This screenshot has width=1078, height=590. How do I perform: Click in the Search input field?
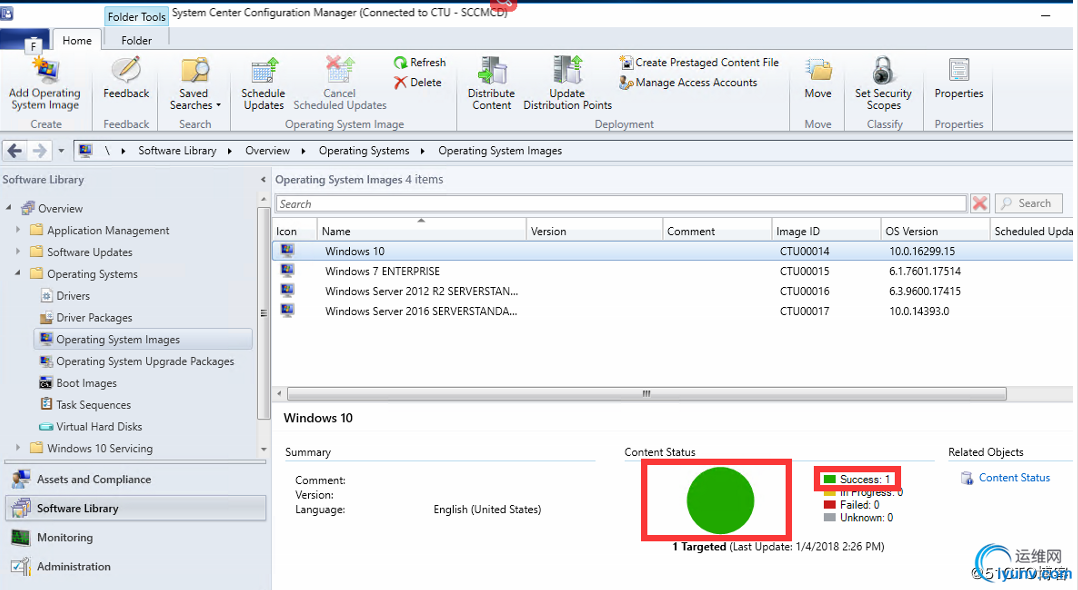click(x=621, y=204)
